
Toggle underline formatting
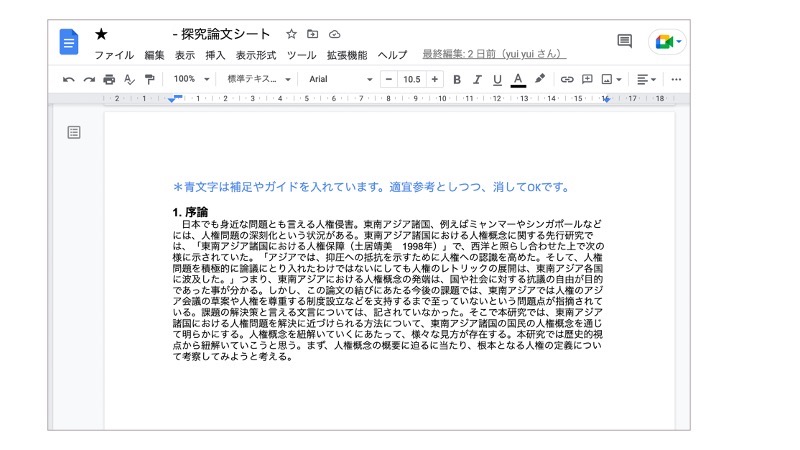pyautogui.click(x=497, y=79)
